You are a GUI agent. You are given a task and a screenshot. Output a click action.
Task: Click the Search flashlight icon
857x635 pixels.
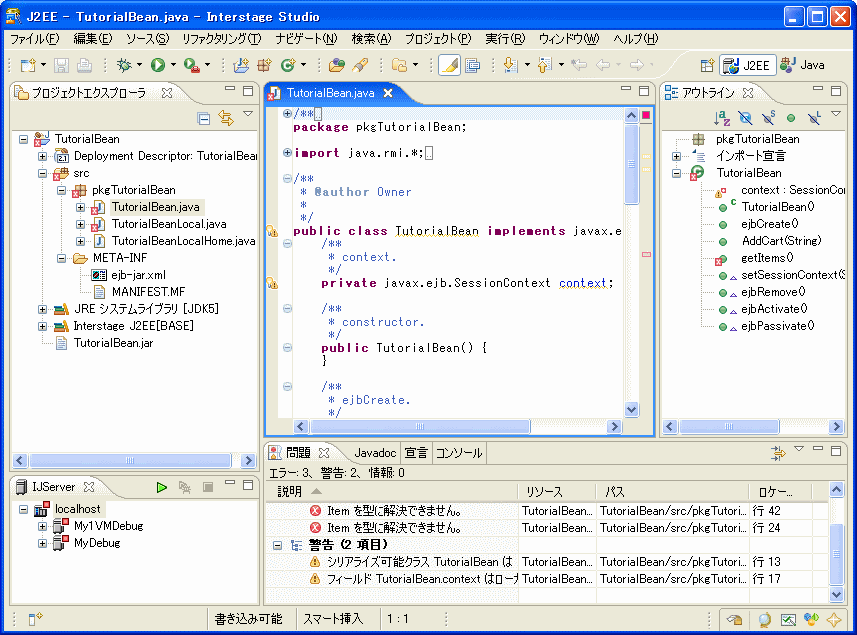[360, 66]
